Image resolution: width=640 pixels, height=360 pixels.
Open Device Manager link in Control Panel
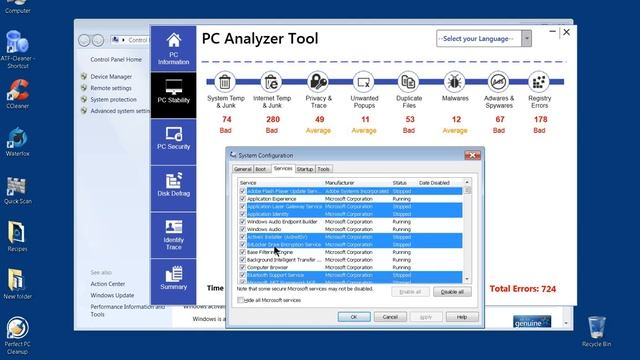[x=111, y=76]
